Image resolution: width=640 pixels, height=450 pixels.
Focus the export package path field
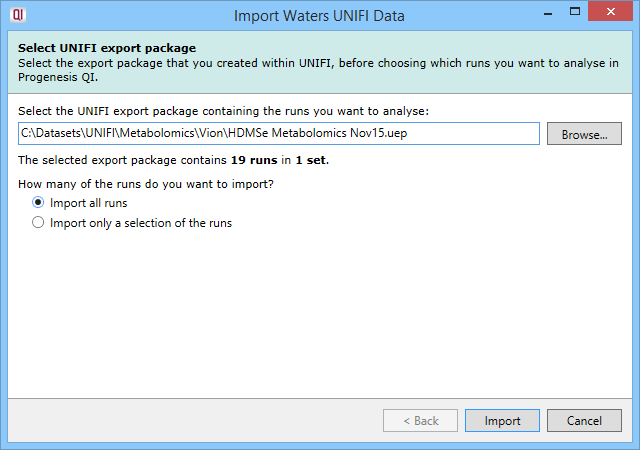[279, 134]
